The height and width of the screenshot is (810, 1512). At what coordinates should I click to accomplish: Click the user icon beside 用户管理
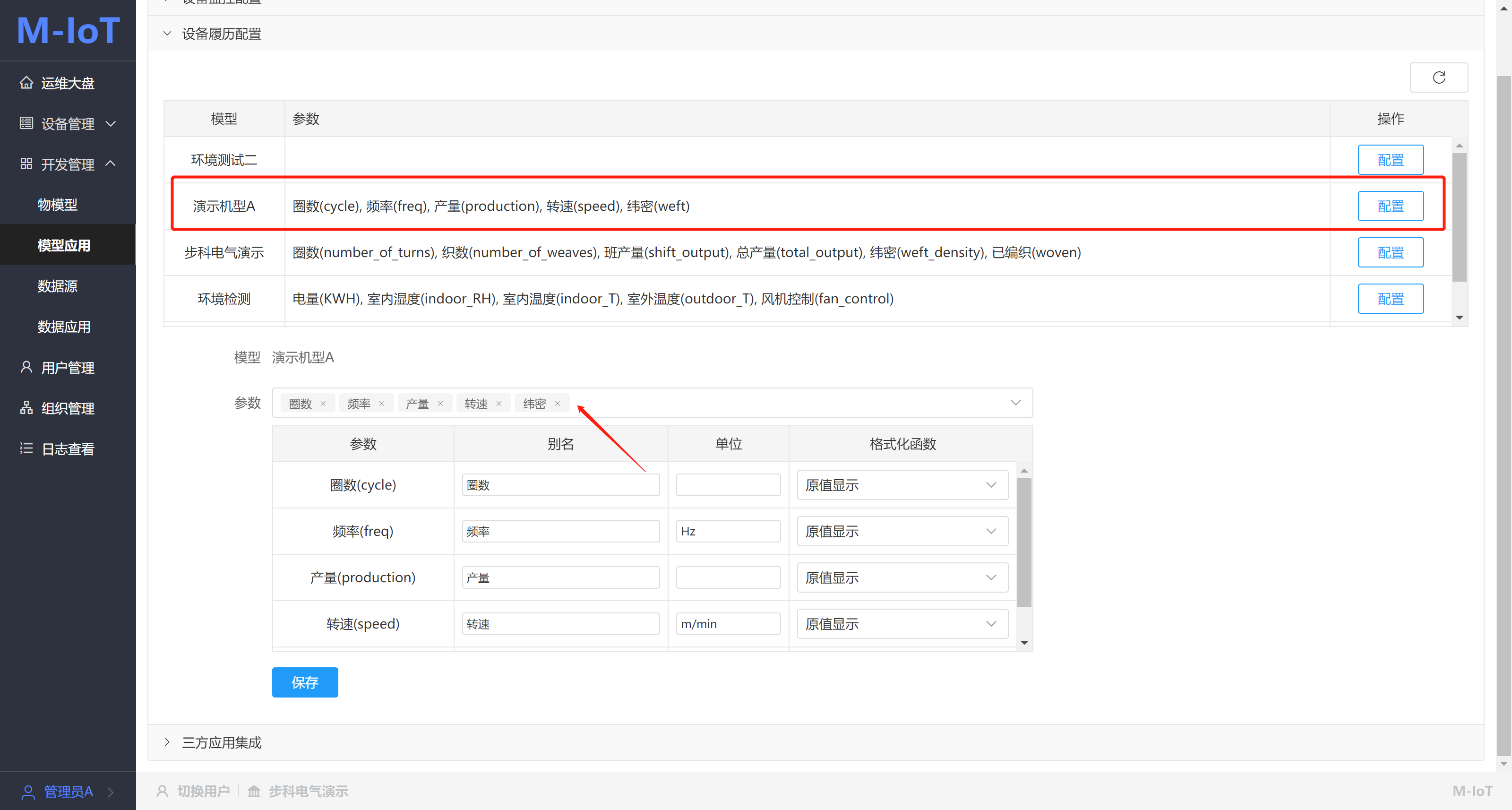click(26, 368)
